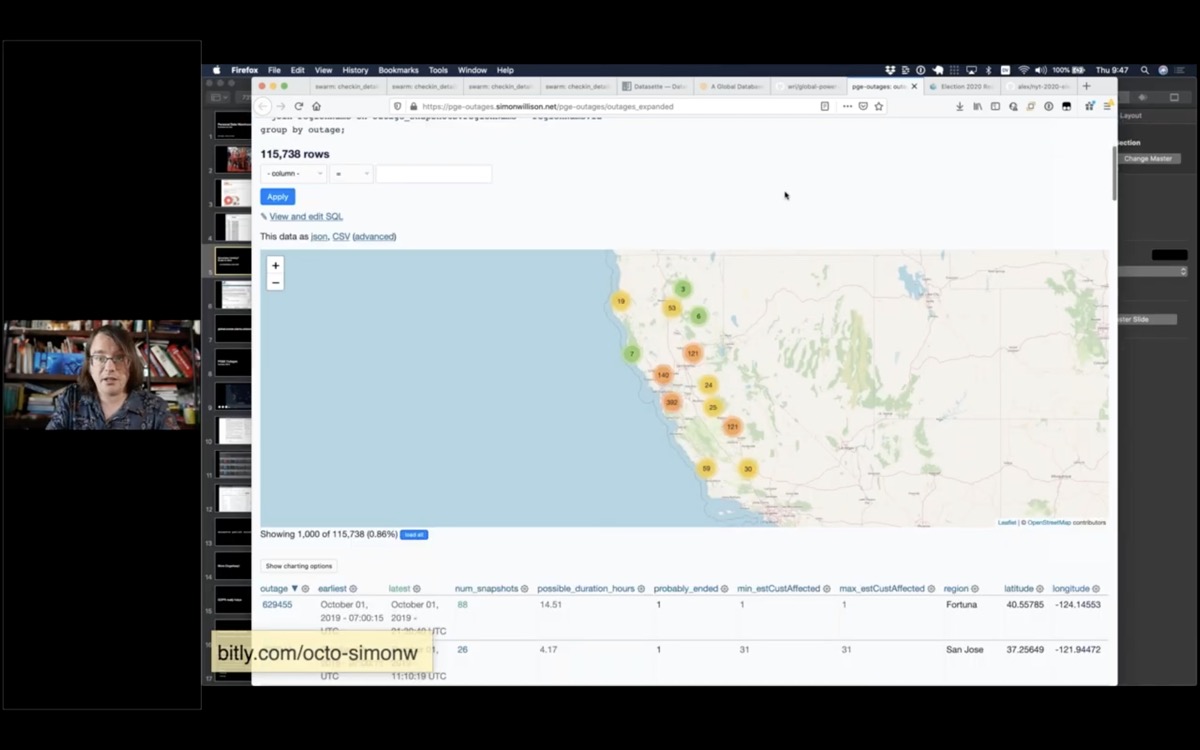
Task: Click Change Master button in Keynote
Action: click(x=1147, y=159)
